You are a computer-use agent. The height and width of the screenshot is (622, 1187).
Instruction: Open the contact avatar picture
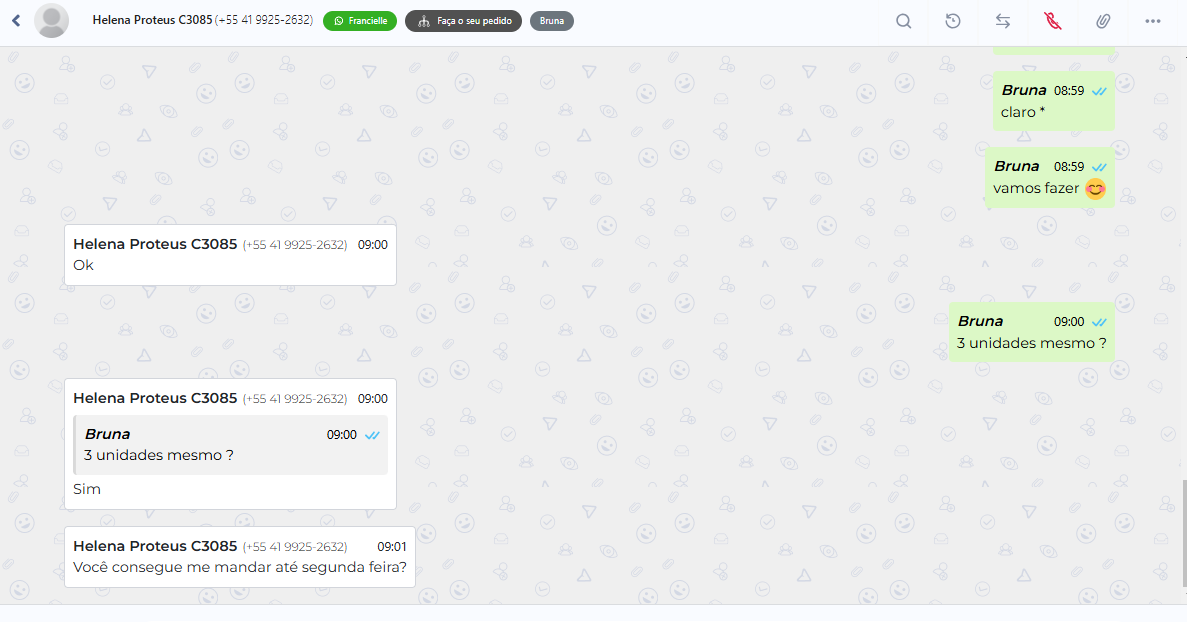click(51, 20)
